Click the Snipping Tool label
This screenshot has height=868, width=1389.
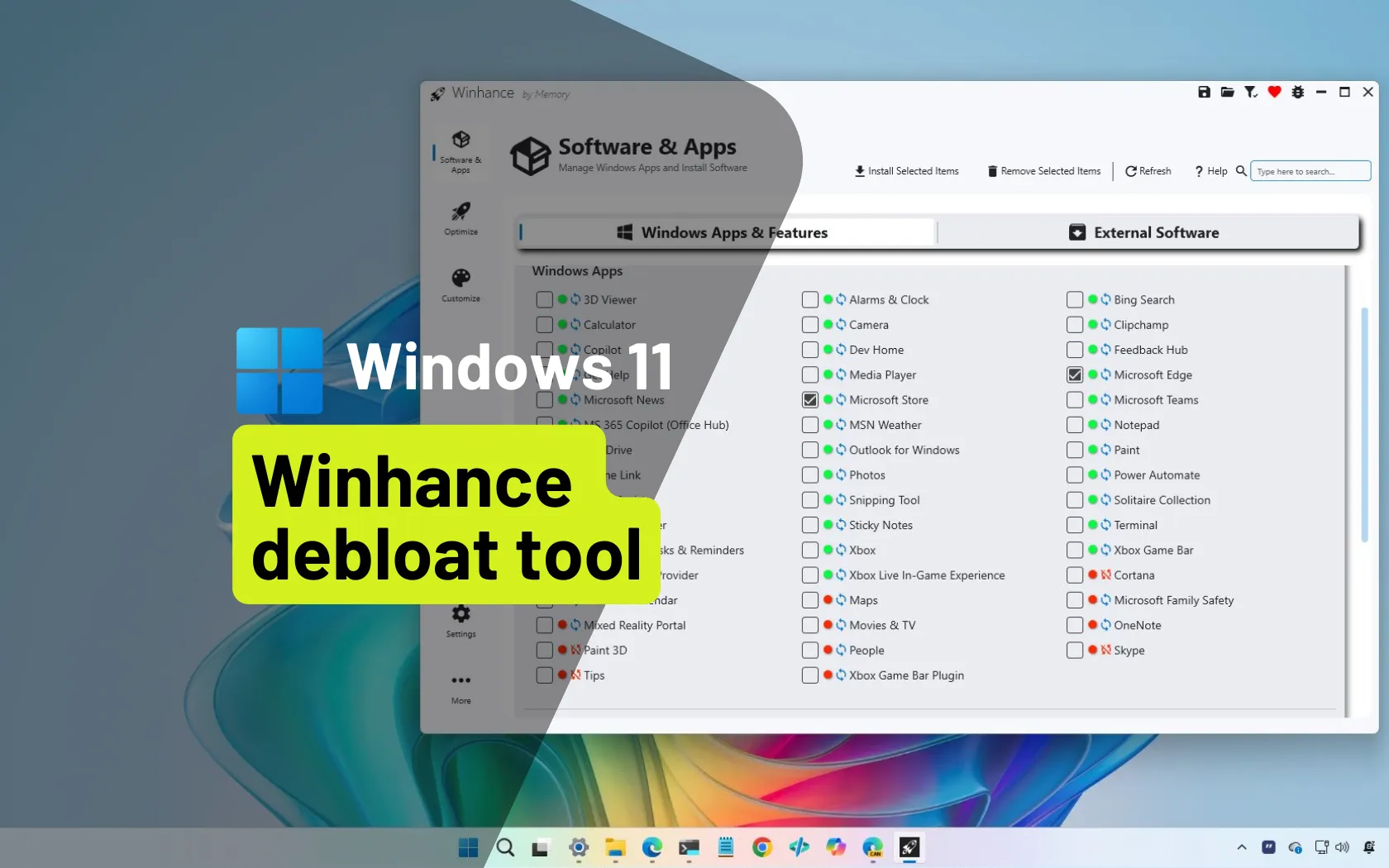(884, 500)
